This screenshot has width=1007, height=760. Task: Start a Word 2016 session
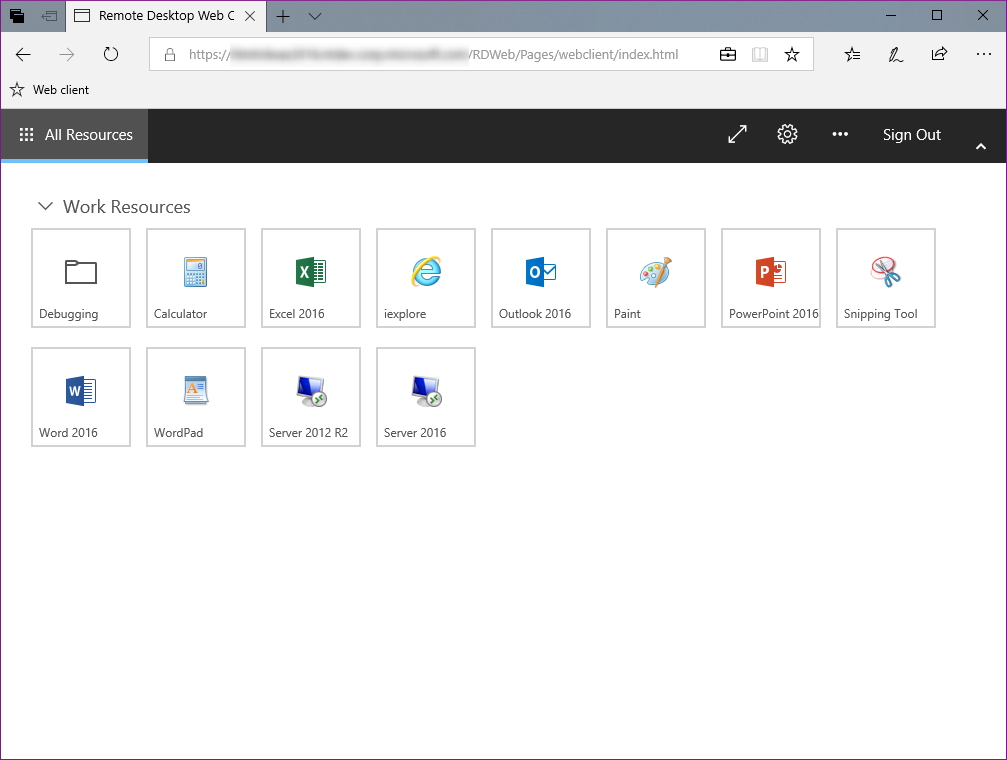pos(80,396)
